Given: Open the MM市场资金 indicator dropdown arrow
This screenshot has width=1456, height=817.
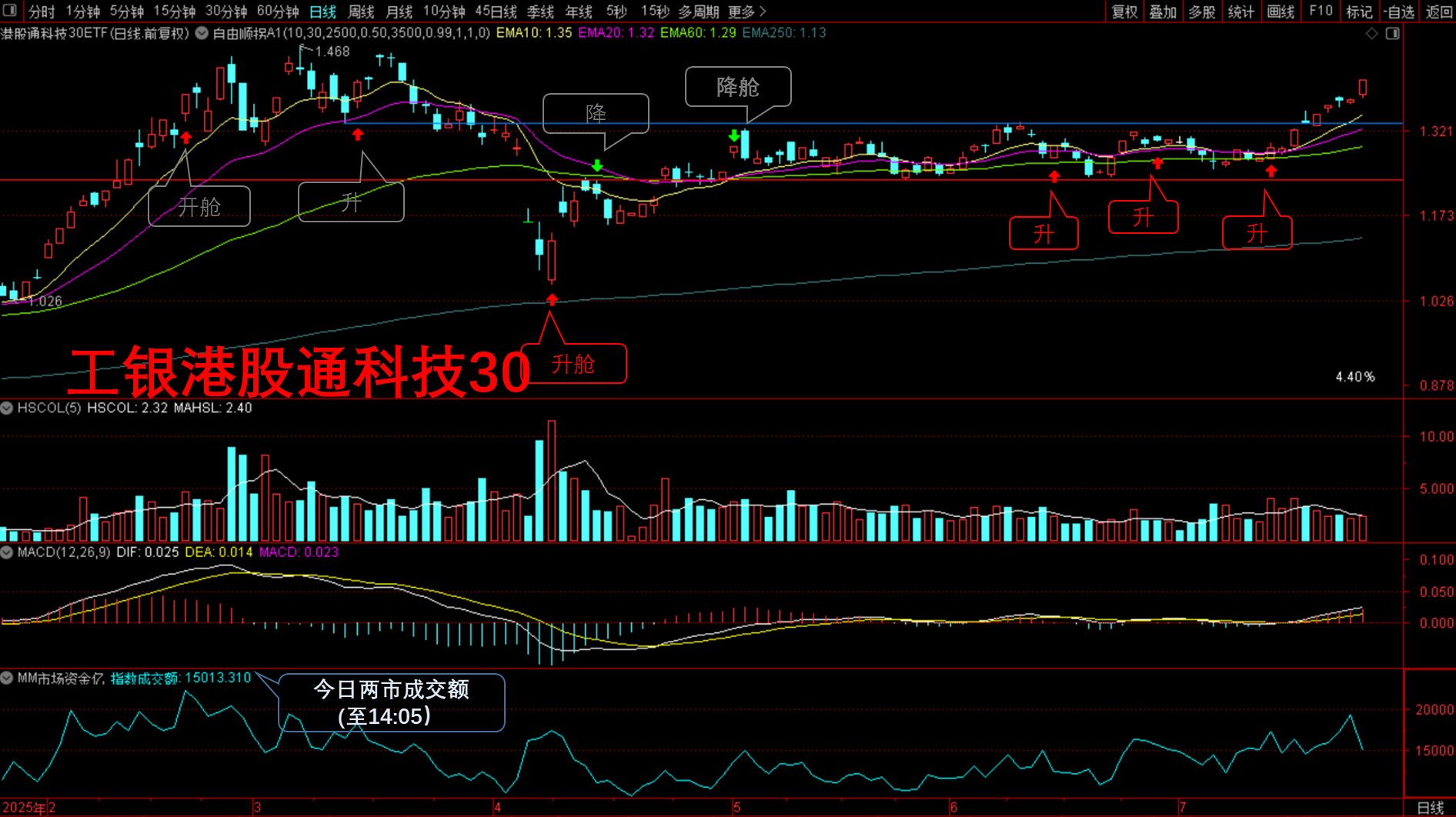Looking at the screenshot, I should tap(7, 678).
